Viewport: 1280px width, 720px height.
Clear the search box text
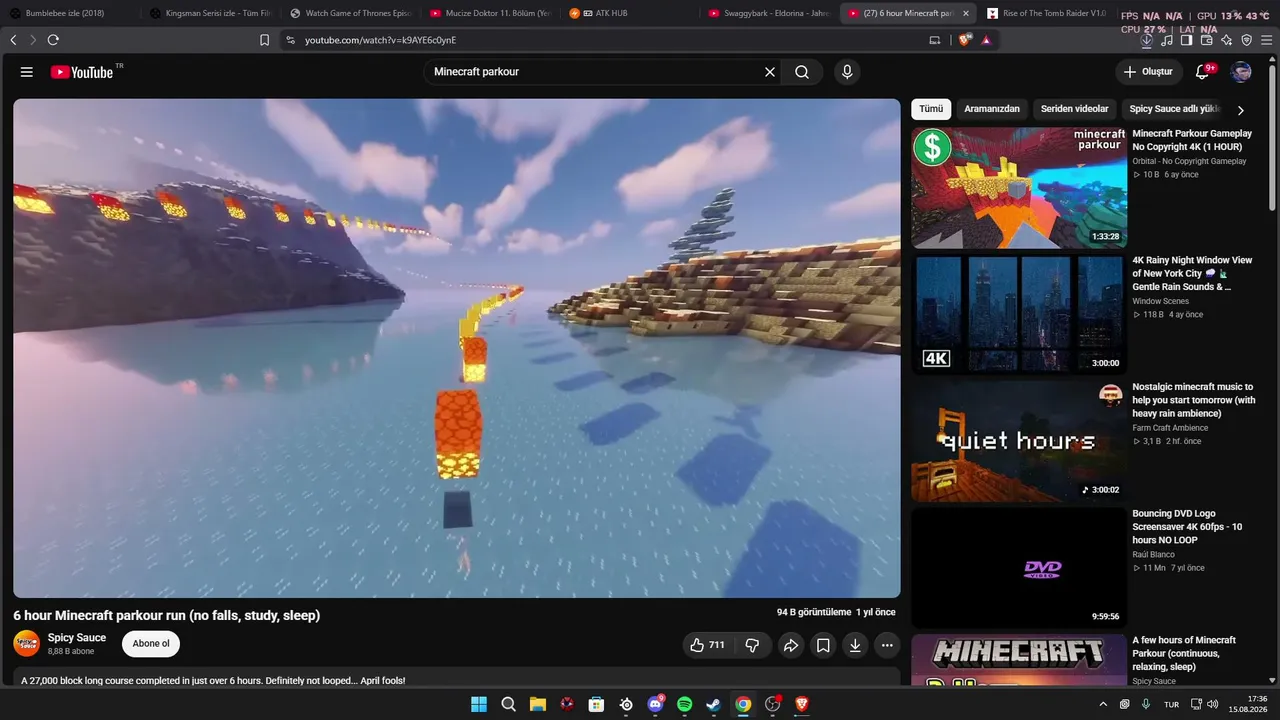tap(770, 72)
